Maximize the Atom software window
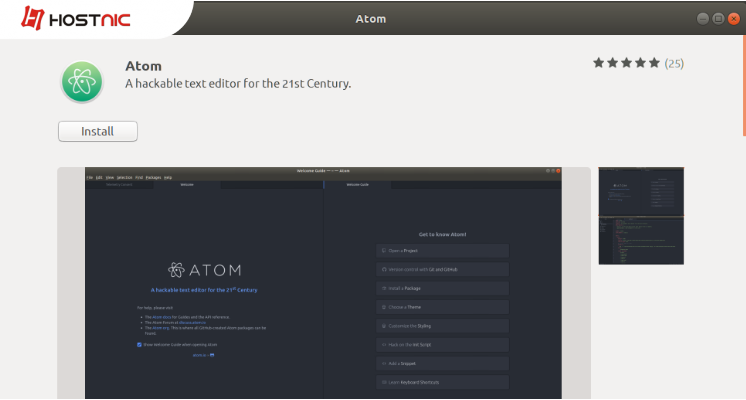Viewport: 746px width, 400px height. (x=718, y=19)
